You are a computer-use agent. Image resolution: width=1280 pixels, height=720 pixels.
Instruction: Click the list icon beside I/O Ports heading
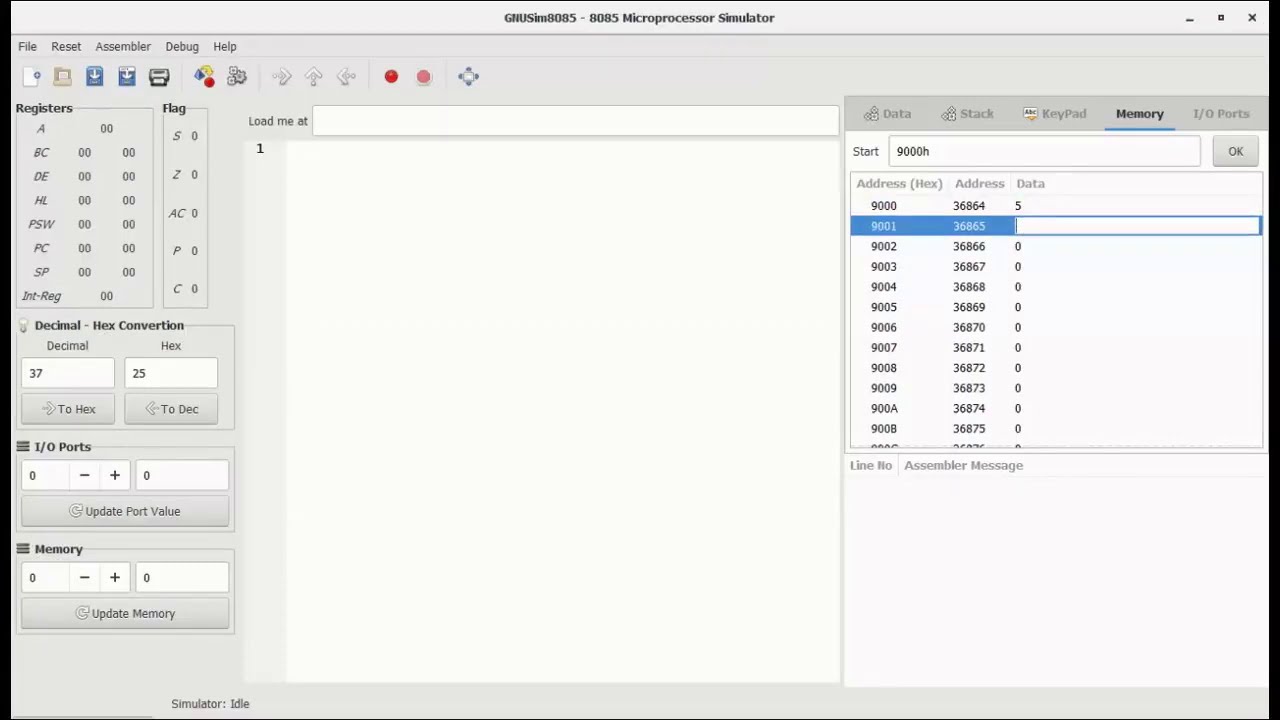pos(23,447)
